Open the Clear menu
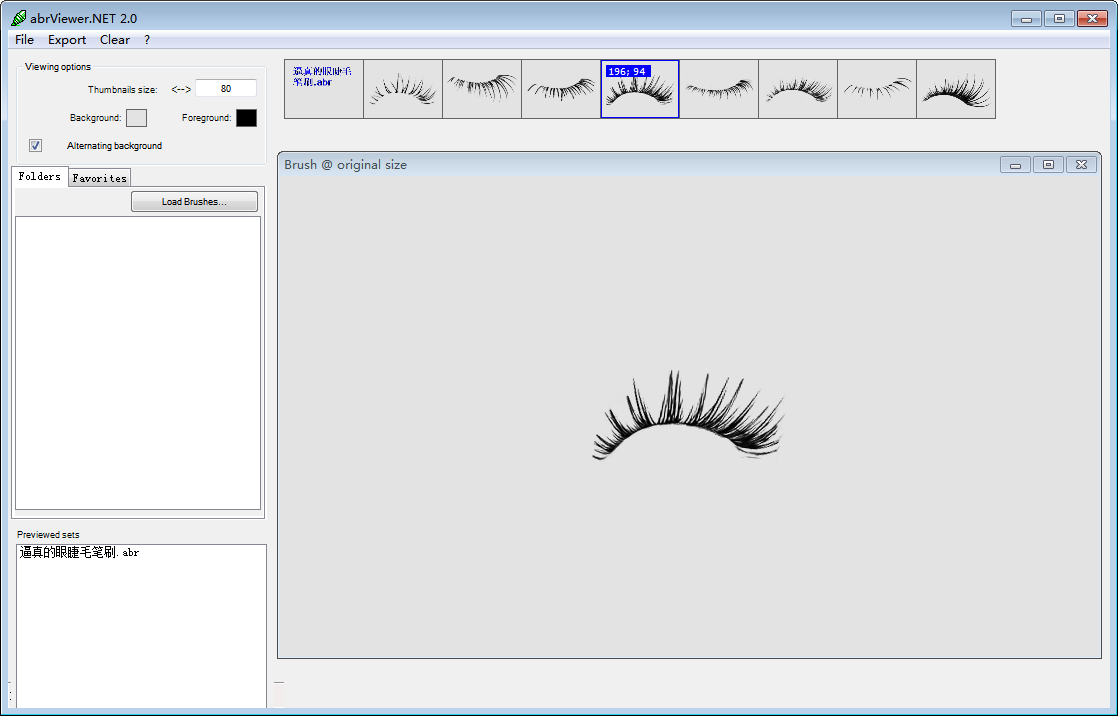This screenshot has width=1118, height=716. pyautogui.click(x=115, y=40)
